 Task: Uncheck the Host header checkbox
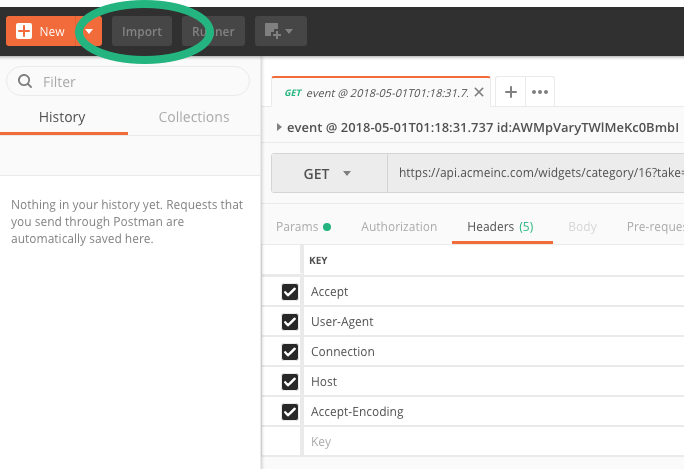pos(290,382)
